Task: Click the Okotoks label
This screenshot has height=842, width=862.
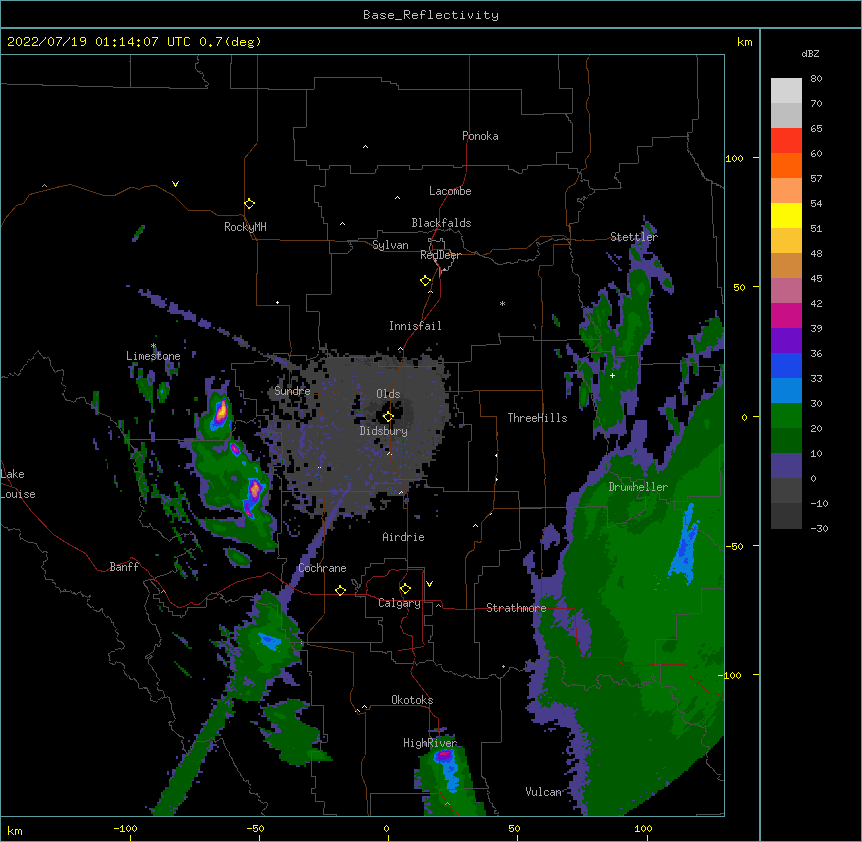Action: coord(412,700)
